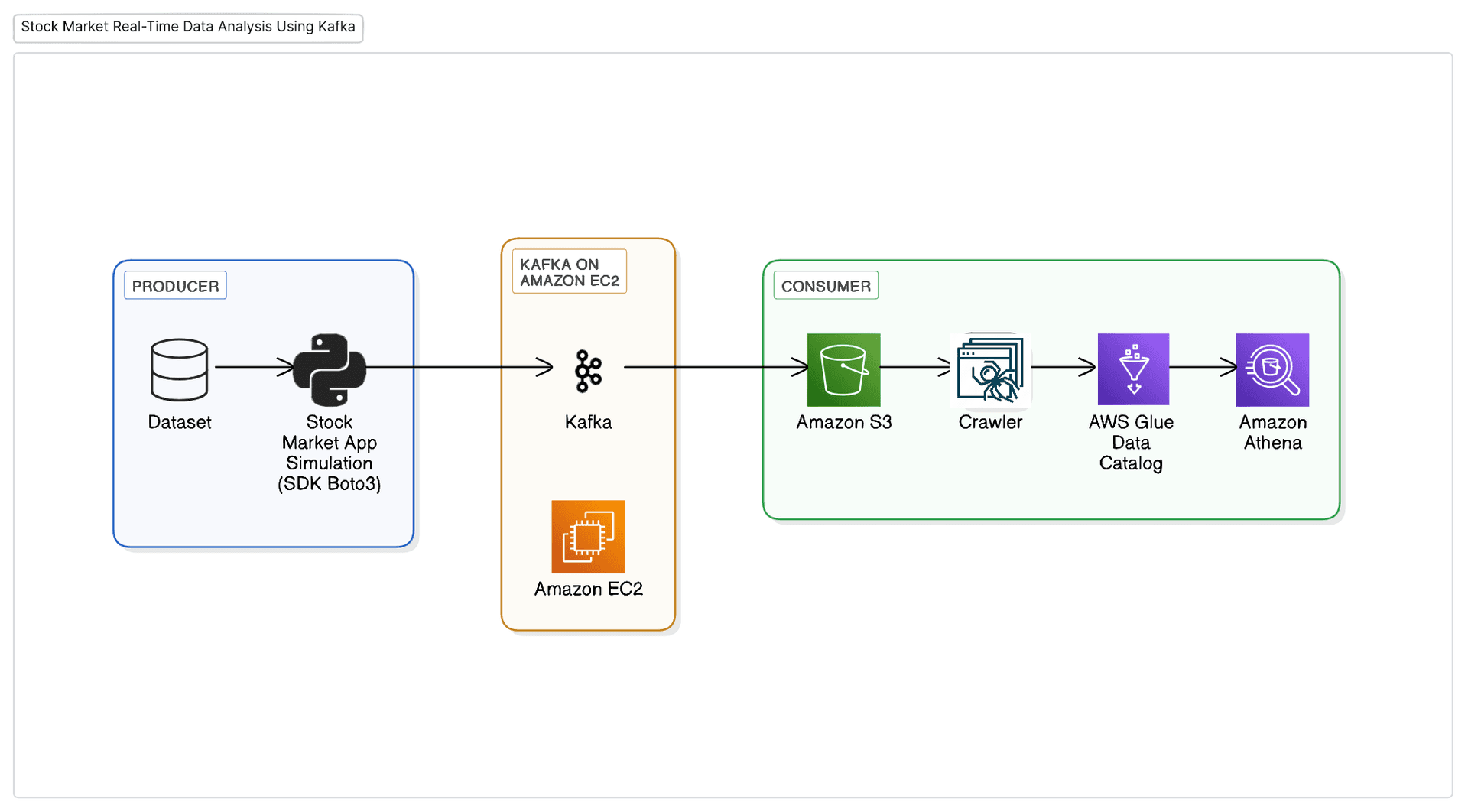Screen dimensions: 1468x812
Task: Select the 'Amazon EC2' text caption
Action: click(x=588, y=589)
